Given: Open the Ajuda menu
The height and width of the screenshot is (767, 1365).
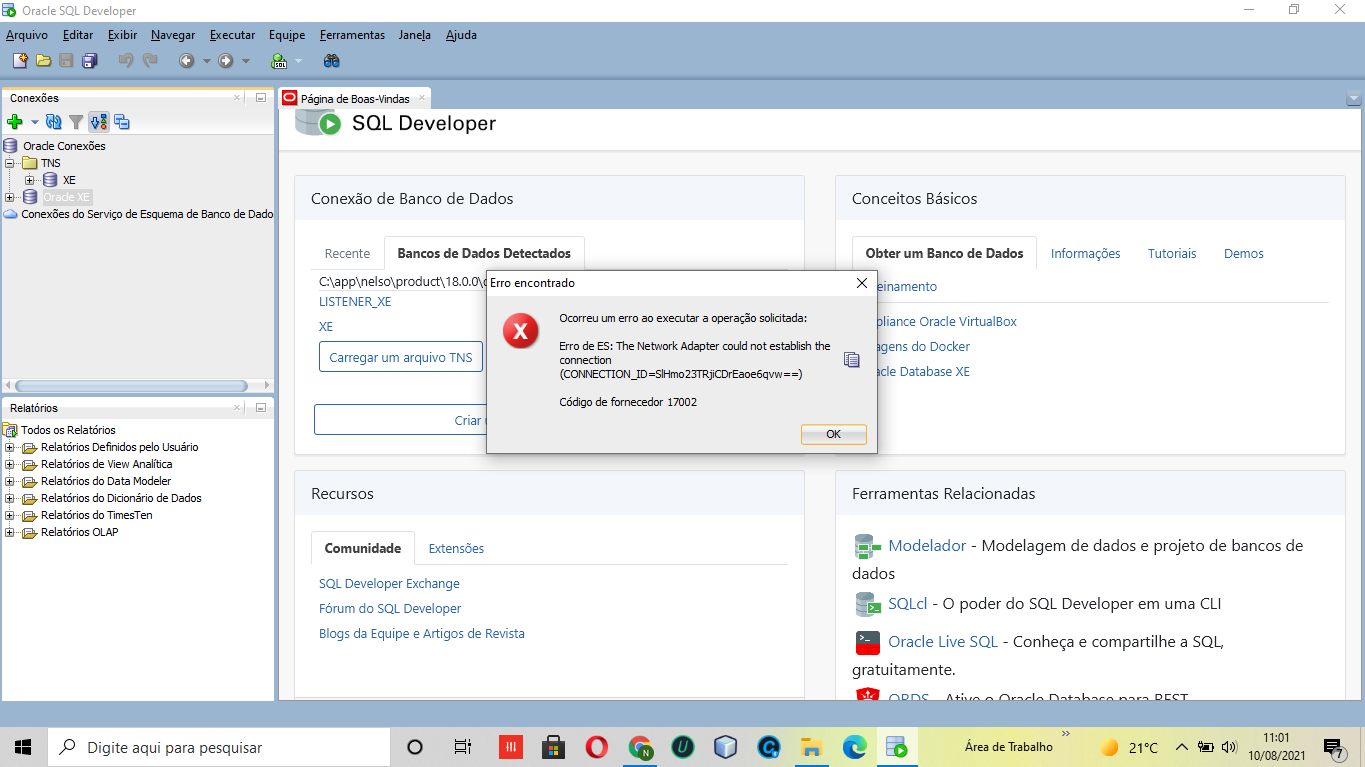Looking at the screenshot, I should [461, 35].
